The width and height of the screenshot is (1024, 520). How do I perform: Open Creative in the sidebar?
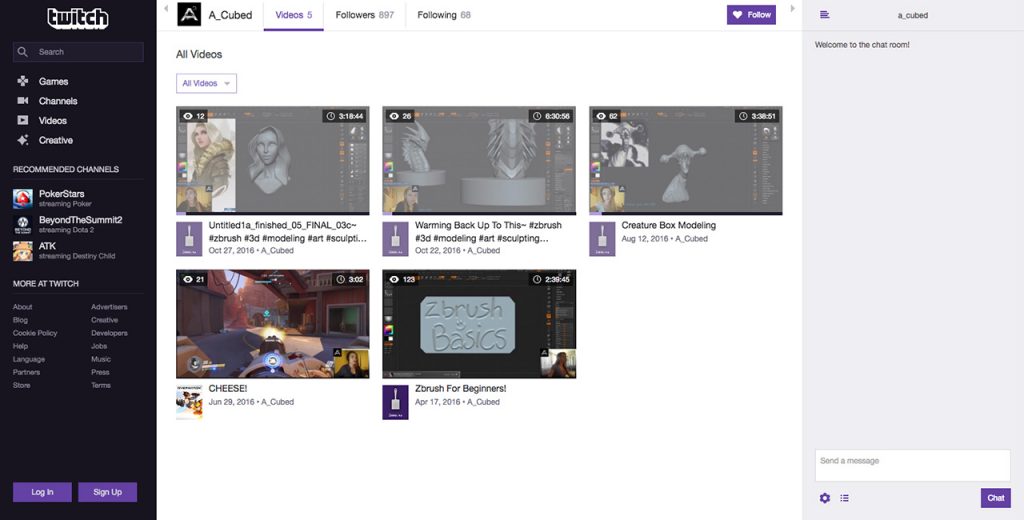coord(56,140)
